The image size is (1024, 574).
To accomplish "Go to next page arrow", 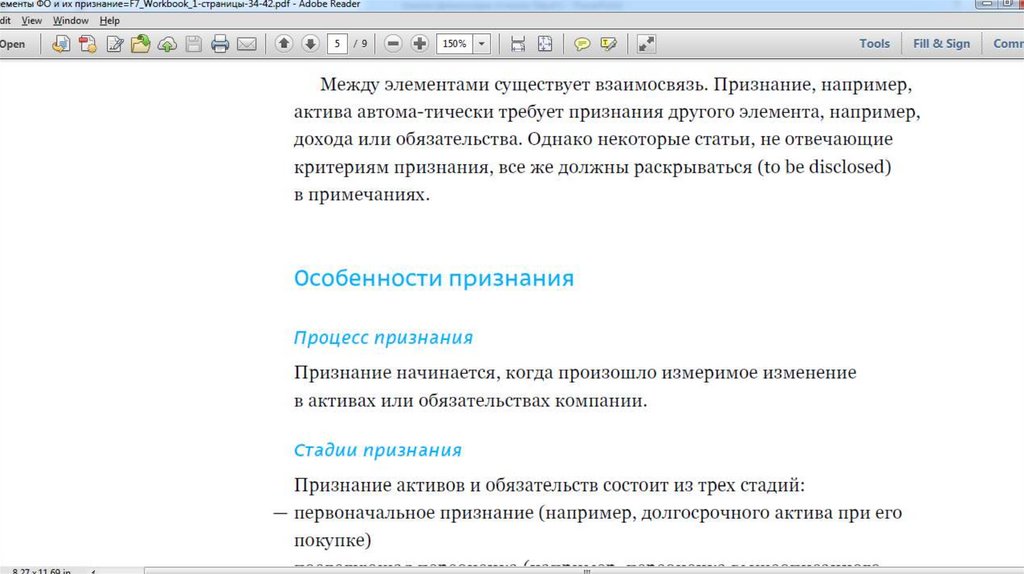I will tap(310, 44).
